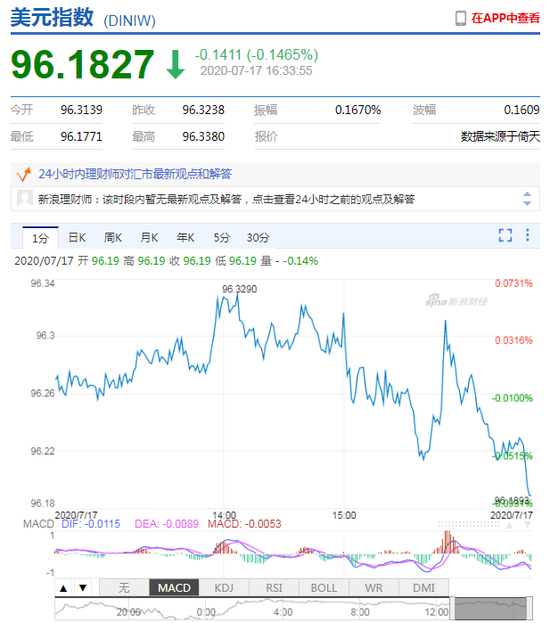Click the 美元指数 title
The image size is (550, 623).
tap(52, 18)
